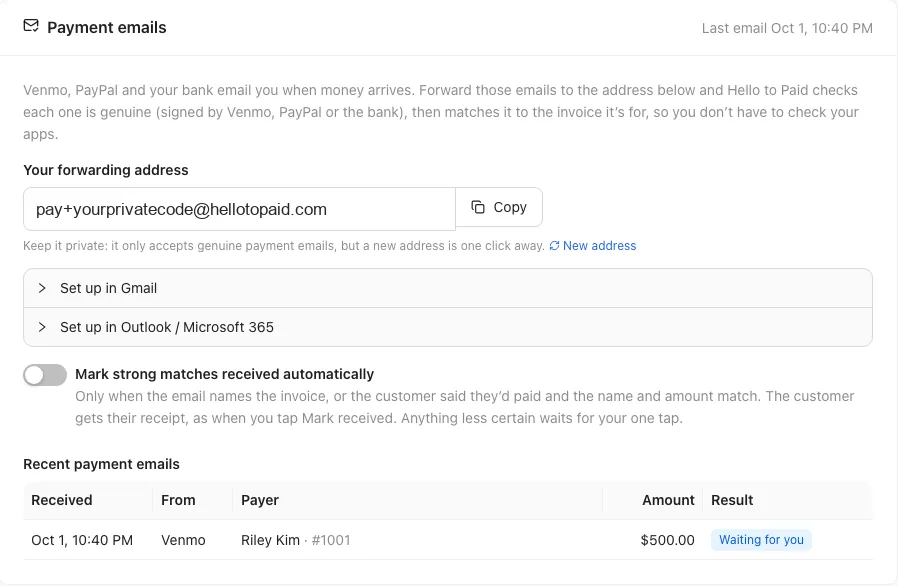The image size is (898, 586).
Task: Click Last email Oct 1, 10:40 PM text
Action: 787,28
